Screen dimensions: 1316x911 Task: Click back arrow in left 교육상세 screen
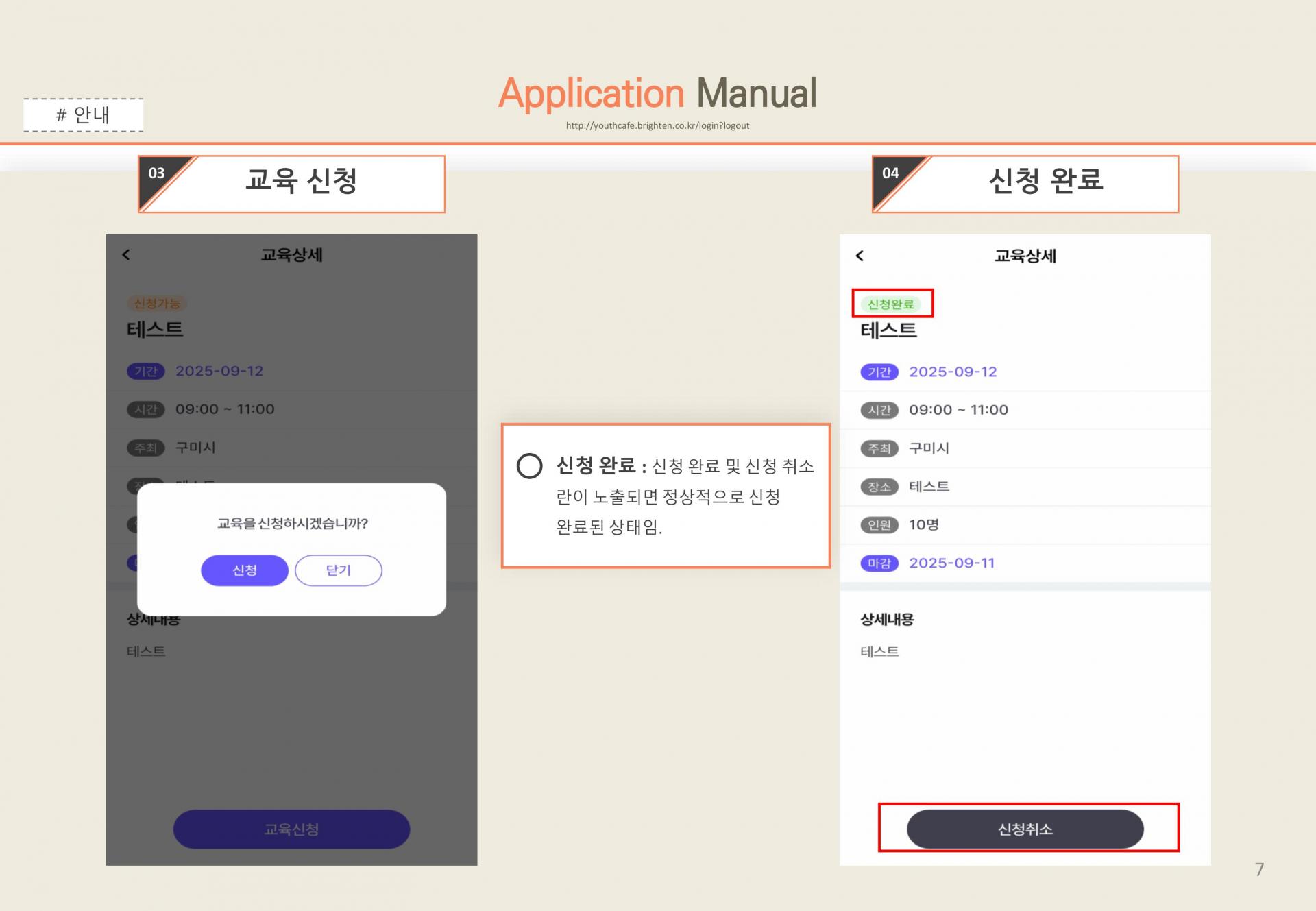(x=126, y=255)
